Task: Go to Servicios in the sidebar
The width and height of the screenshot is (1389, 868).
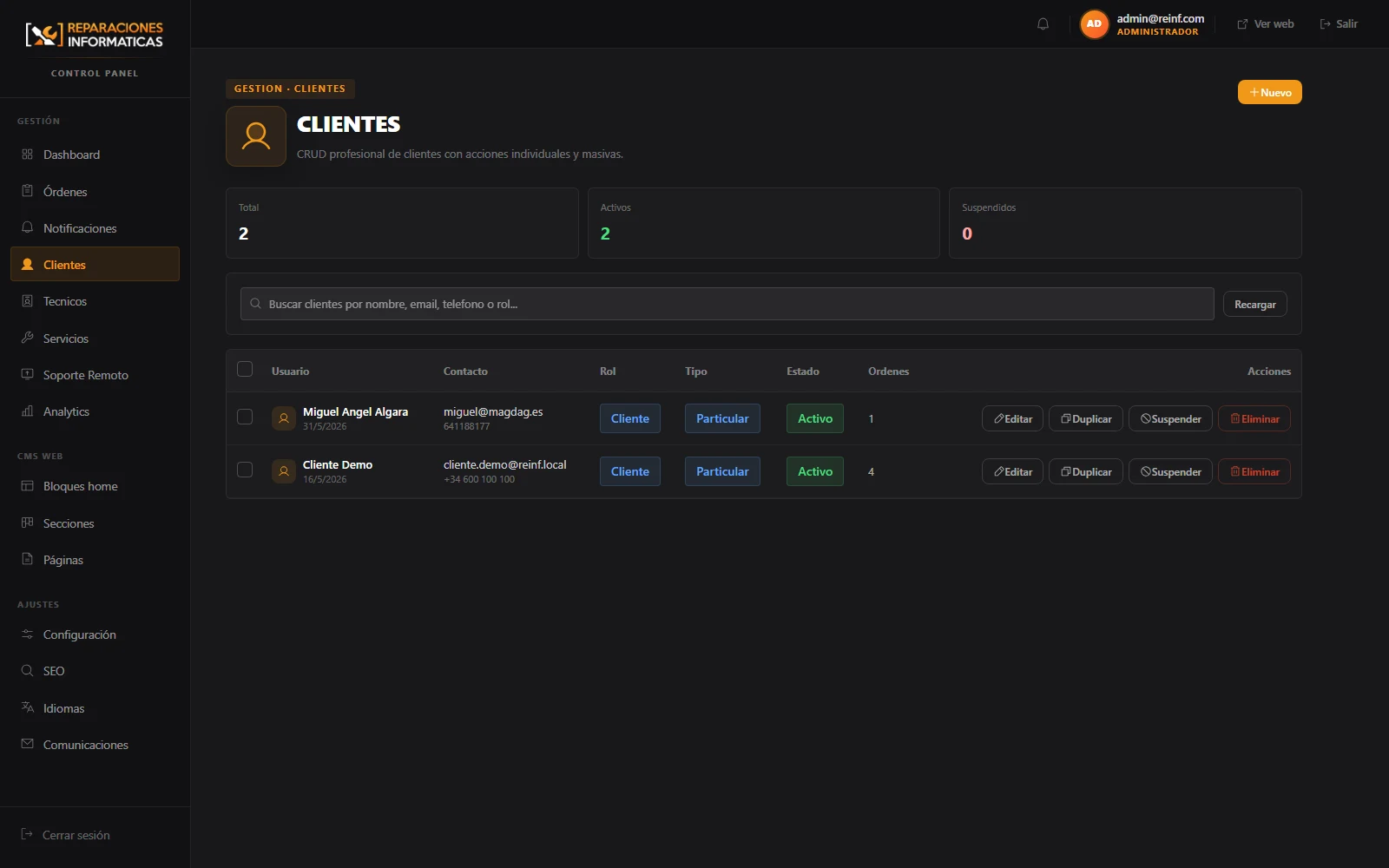Action: tap(95, 339)
